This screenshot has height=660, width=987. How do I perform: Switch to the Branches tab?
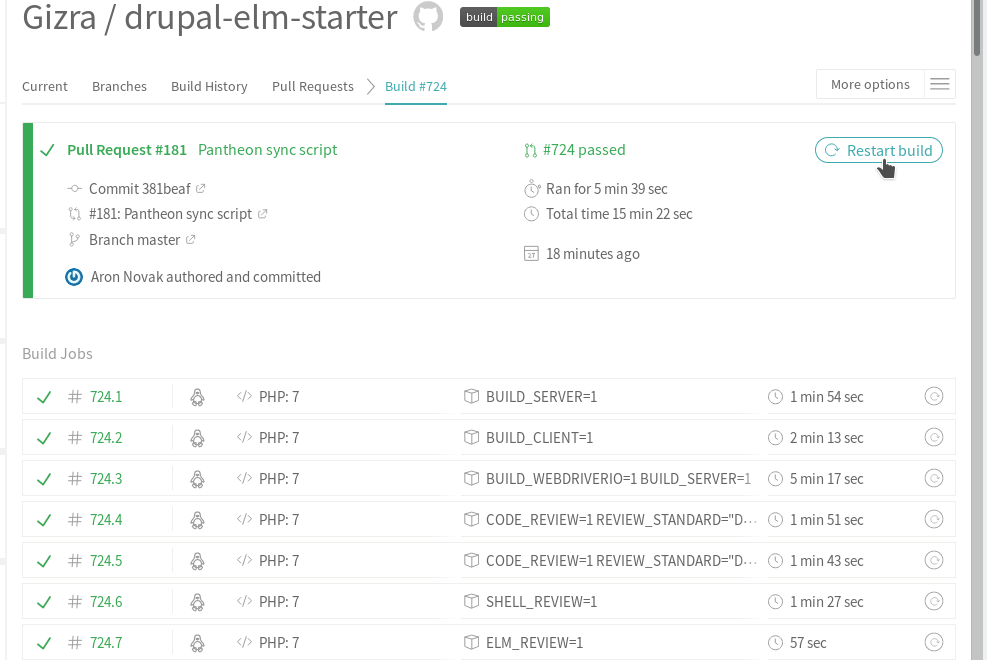coord(119,86)
